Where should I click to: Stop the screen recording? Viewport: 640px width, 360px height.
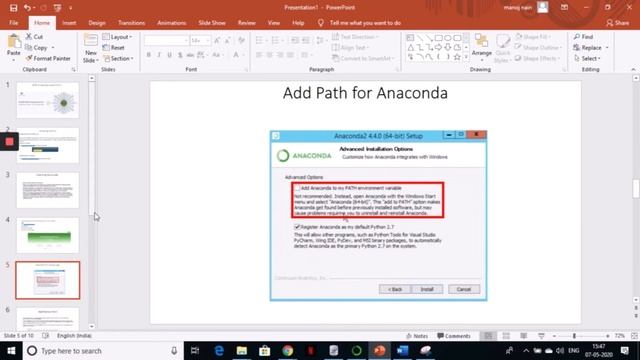click(x=9, y=142)
